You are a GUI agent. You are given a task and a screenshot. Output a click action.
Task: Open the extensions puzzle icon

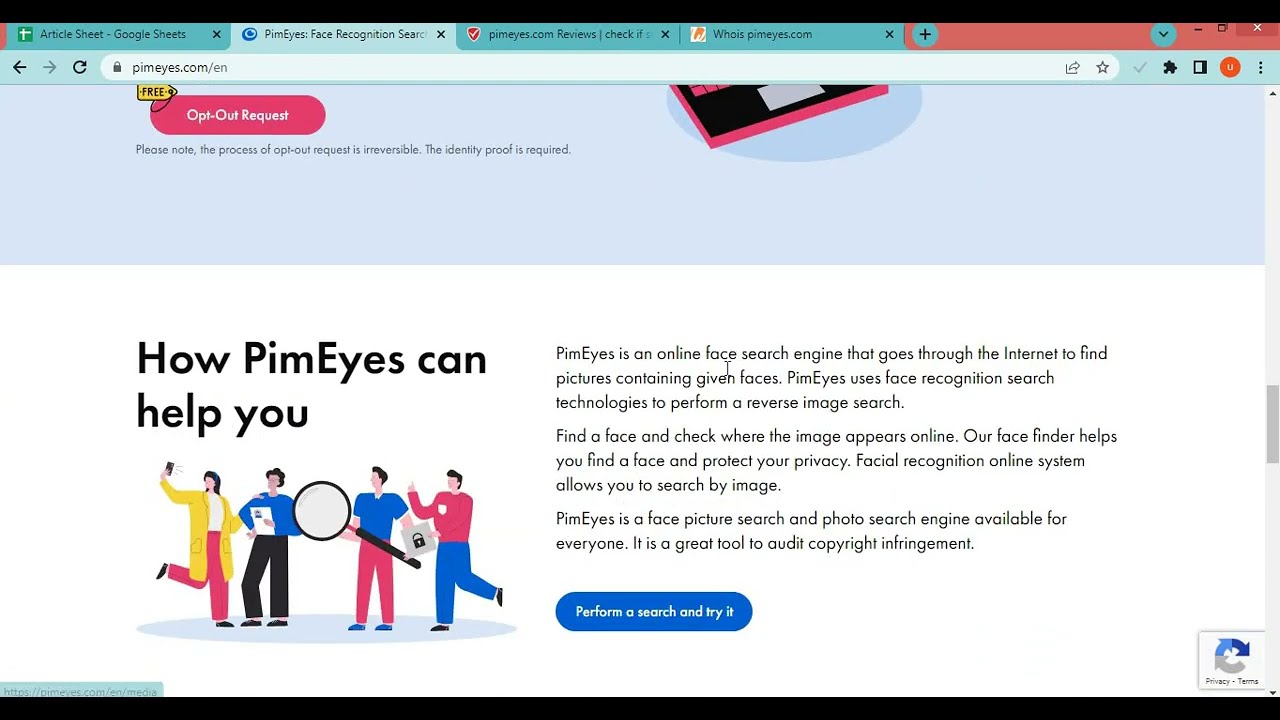pos(1170,67)
